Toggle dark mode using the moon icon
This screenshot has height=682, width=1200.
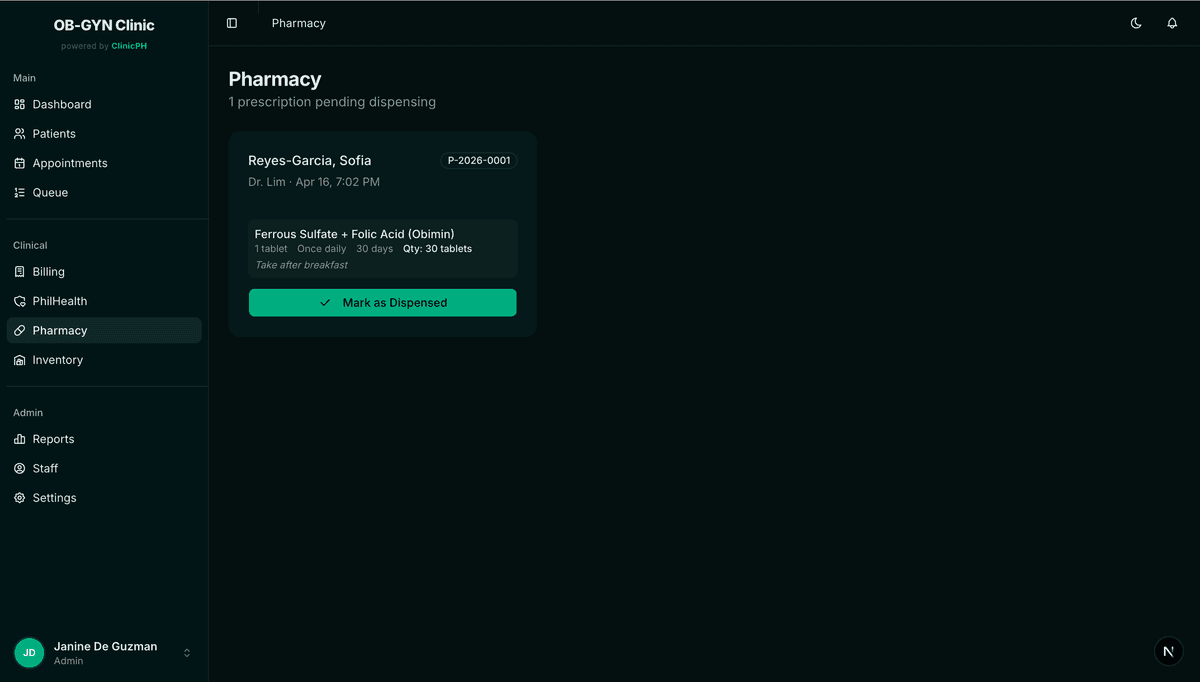click(x=1136, y=23)
